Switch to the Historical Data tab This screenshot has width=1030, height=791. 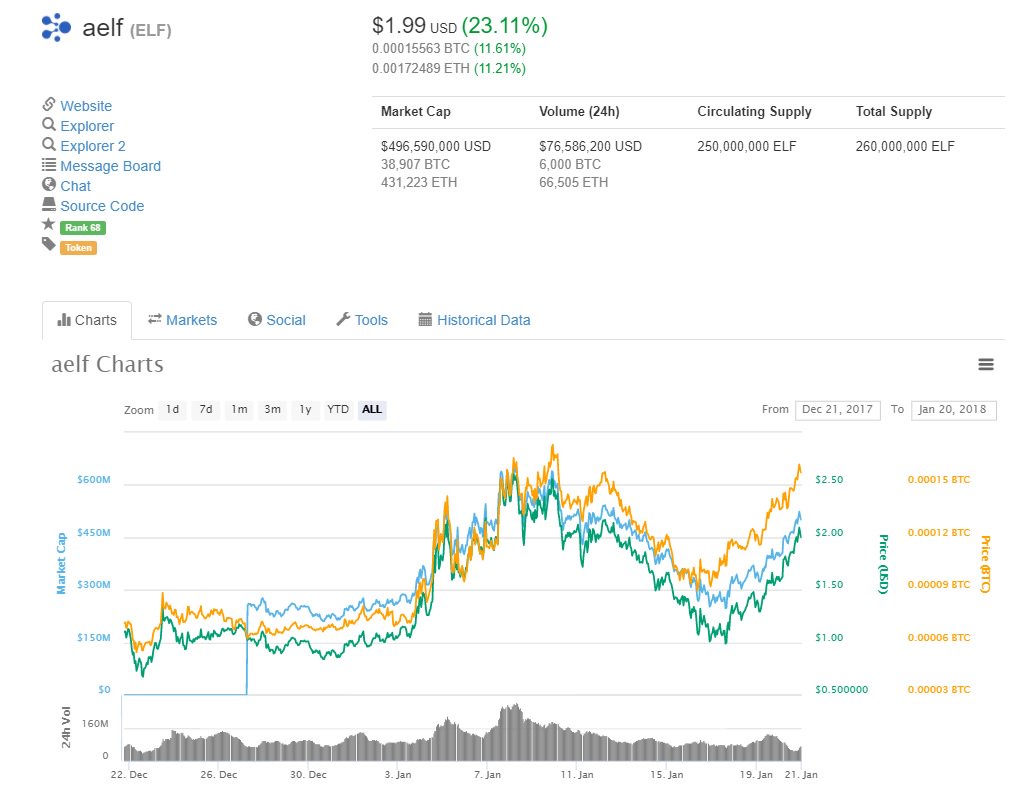coord(474,320)
